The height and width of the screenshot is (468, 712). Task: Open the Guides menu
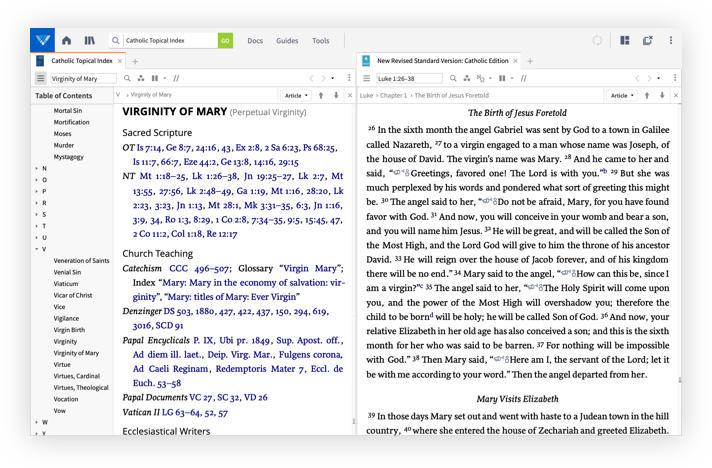pos(287,41)
